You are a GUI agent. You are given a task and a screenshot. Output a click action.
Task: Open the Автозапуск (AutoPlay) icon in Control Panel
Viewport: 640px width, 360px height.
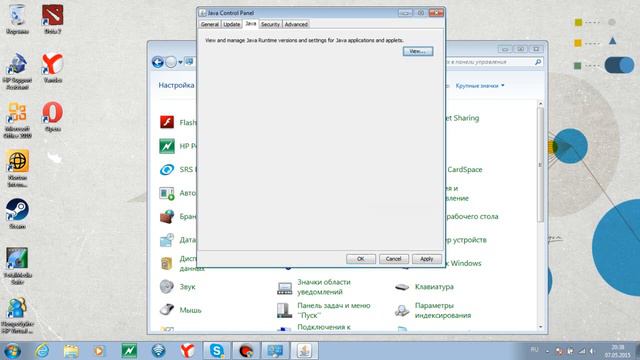[x=167, y=193]
